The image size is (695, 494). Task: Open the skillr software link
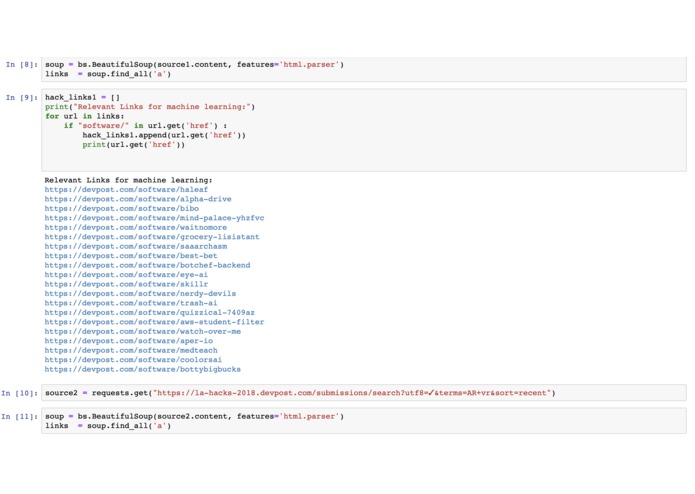pyautogui.click(x=126, y=284)
